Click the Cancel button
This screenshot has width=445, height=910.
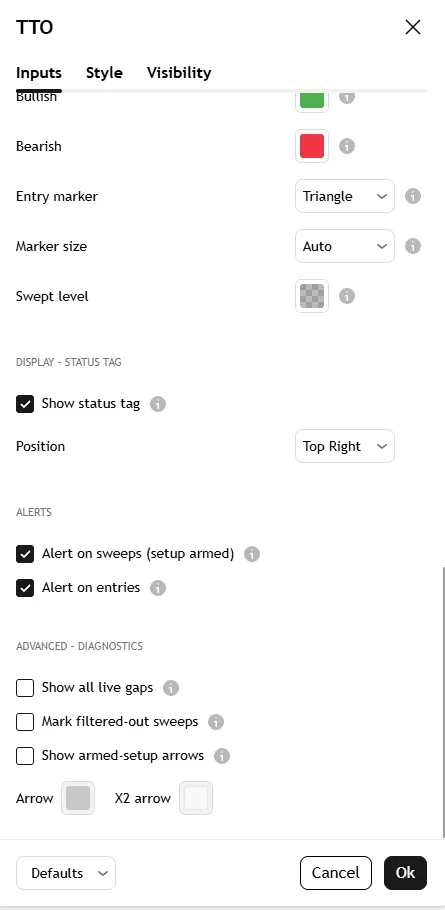coord(336,873)
